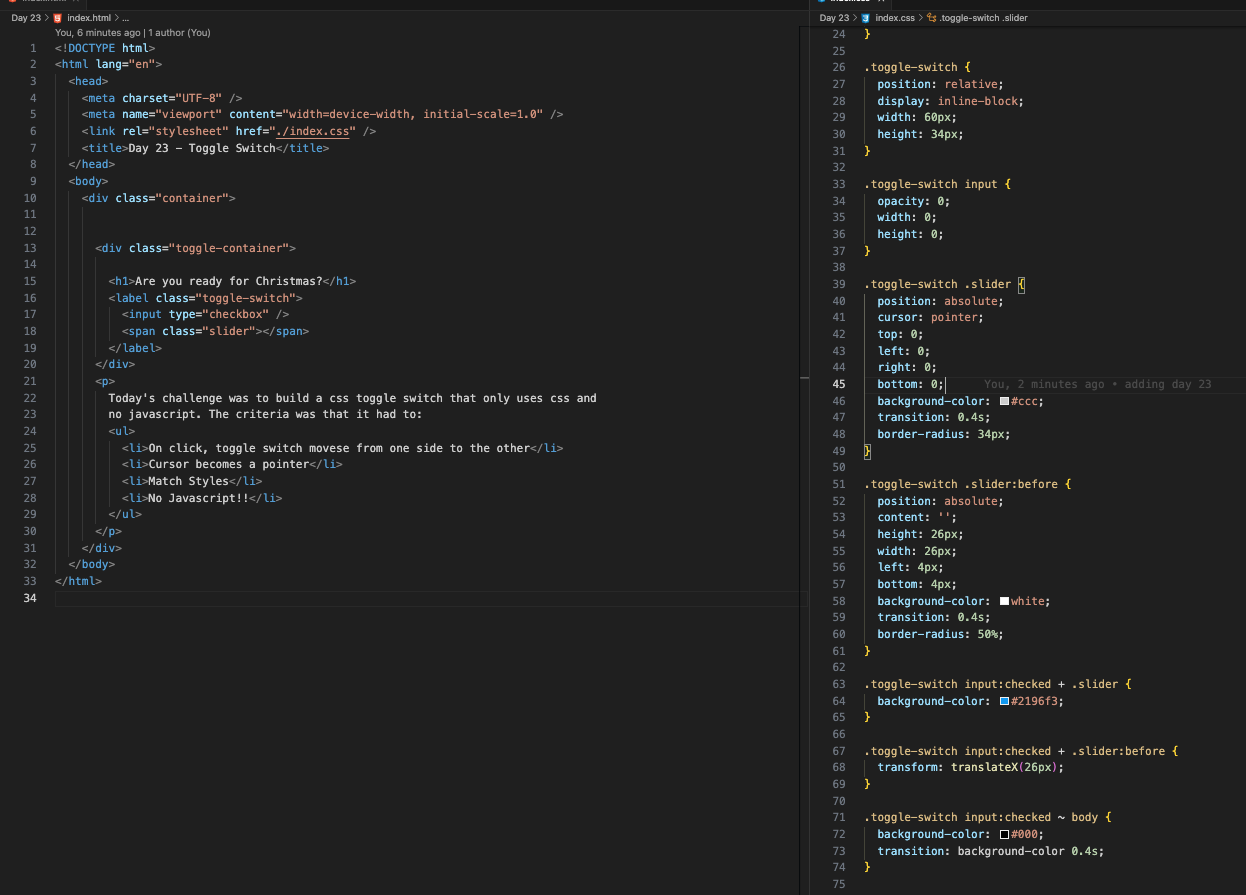
Task: Click the blue #2196f3 color swatch
Action: [1004, 701]
